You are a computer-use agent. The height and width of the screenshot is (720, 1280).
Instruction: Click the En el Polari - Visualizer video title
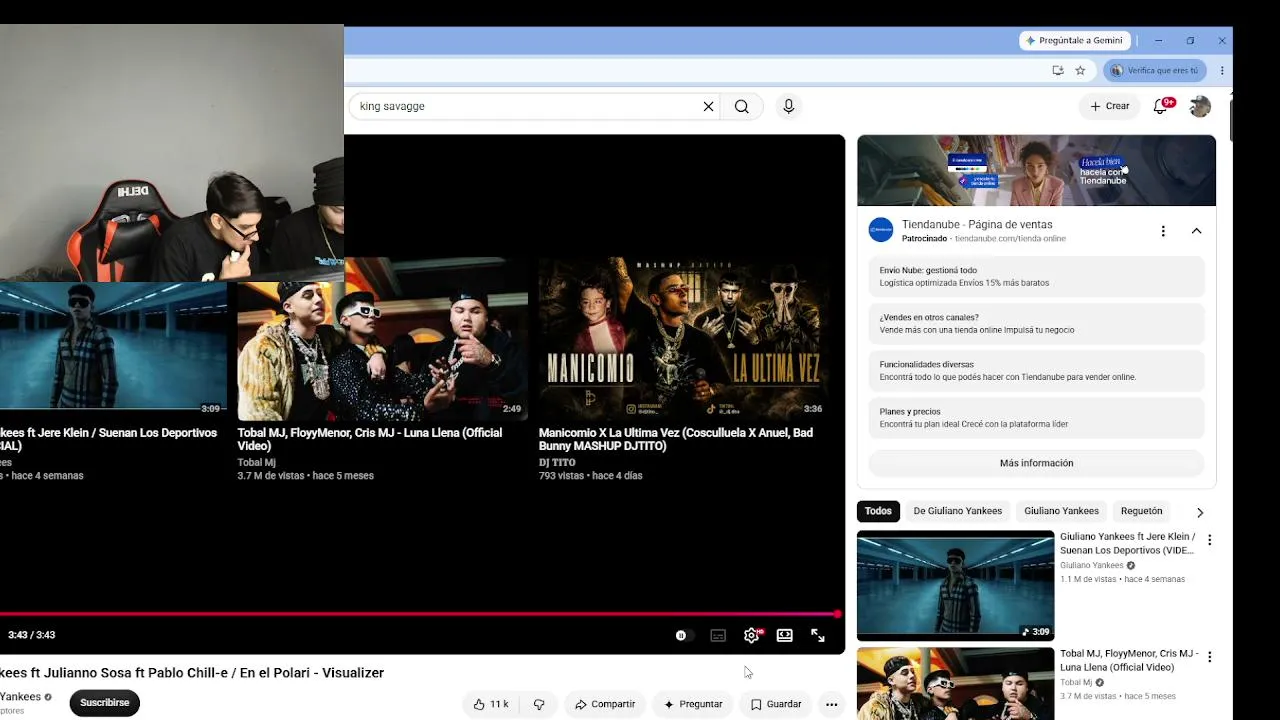[192, 673]
